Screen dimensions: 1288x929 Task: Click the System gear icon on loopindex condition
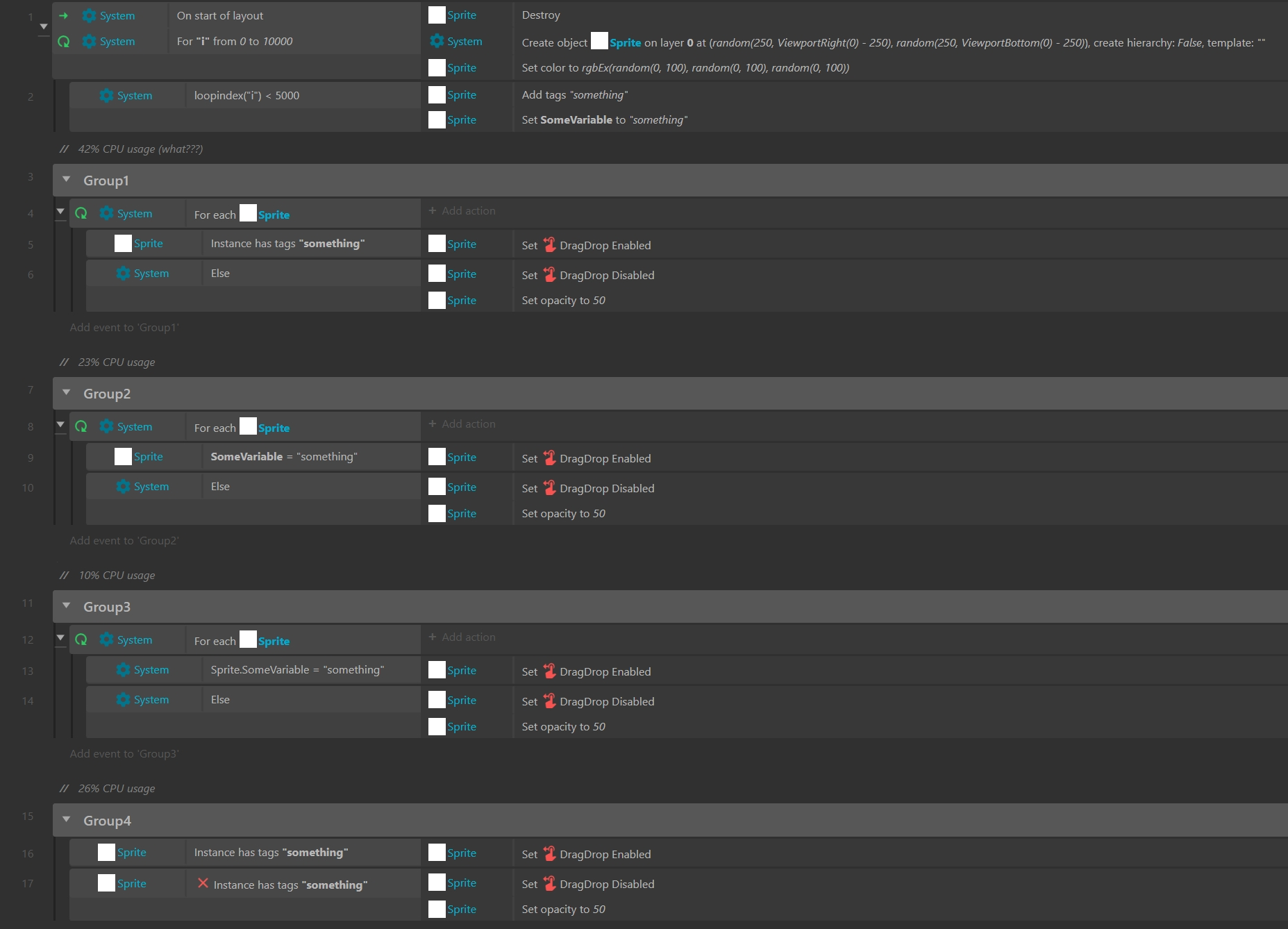point(106,96)
